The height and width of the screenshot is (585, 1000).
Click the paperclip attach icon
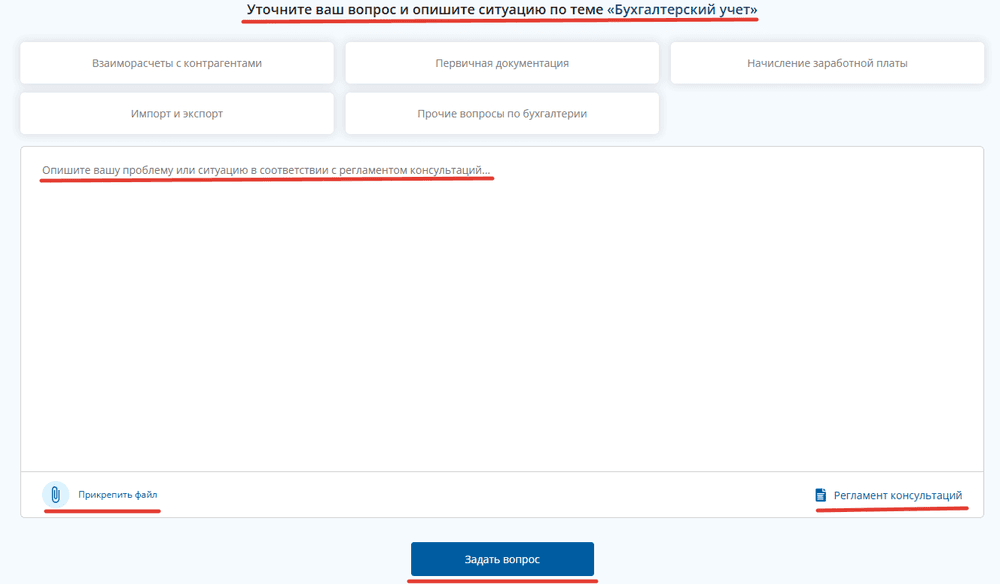[55, 495]
